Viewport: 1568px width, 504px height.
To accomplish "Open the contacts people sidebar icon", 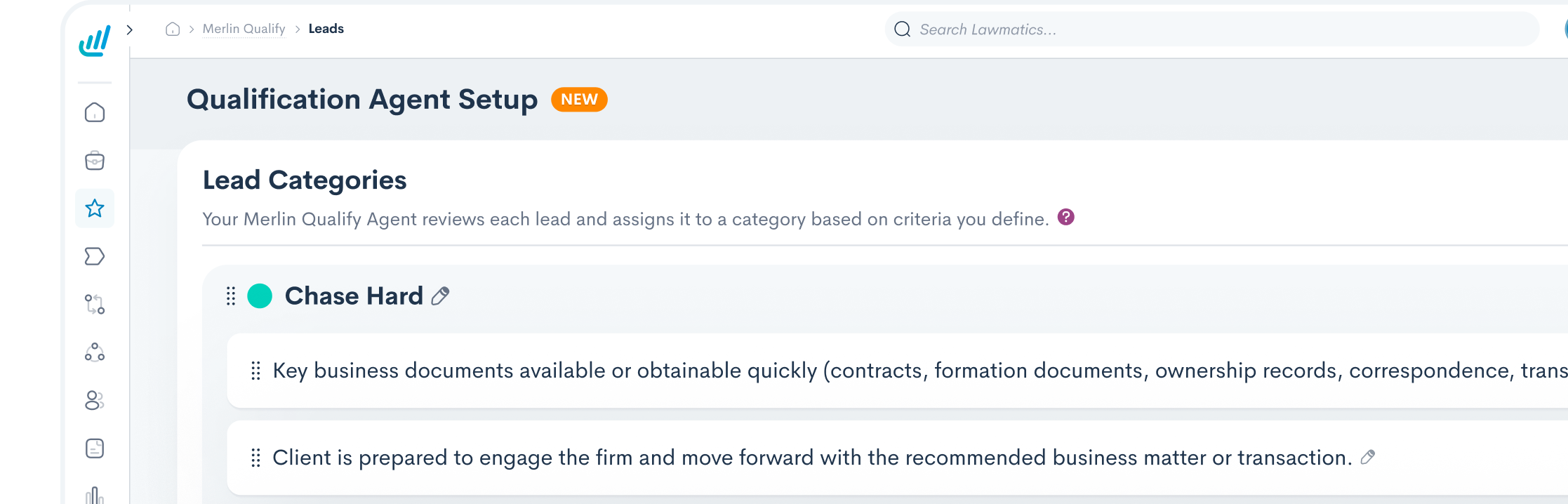I will coord(95,400).
